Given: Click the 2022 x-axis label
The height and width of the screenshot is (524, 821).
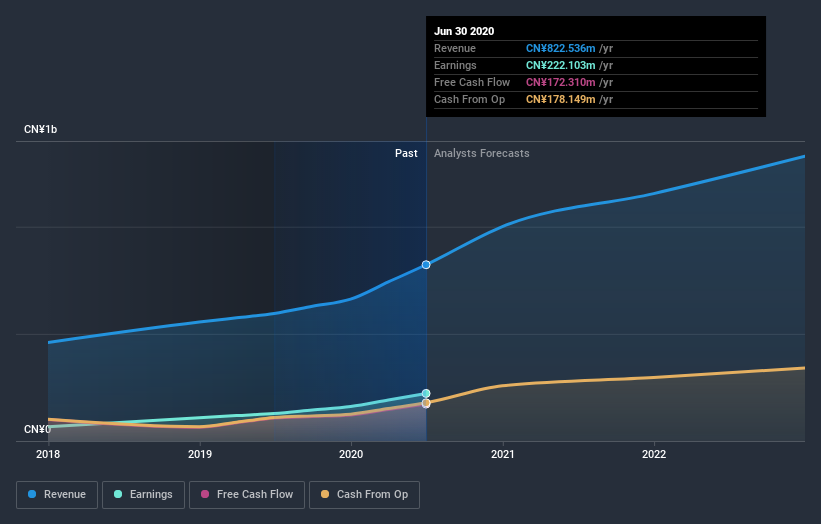Looking at the screenshot, I should (654, 454).
